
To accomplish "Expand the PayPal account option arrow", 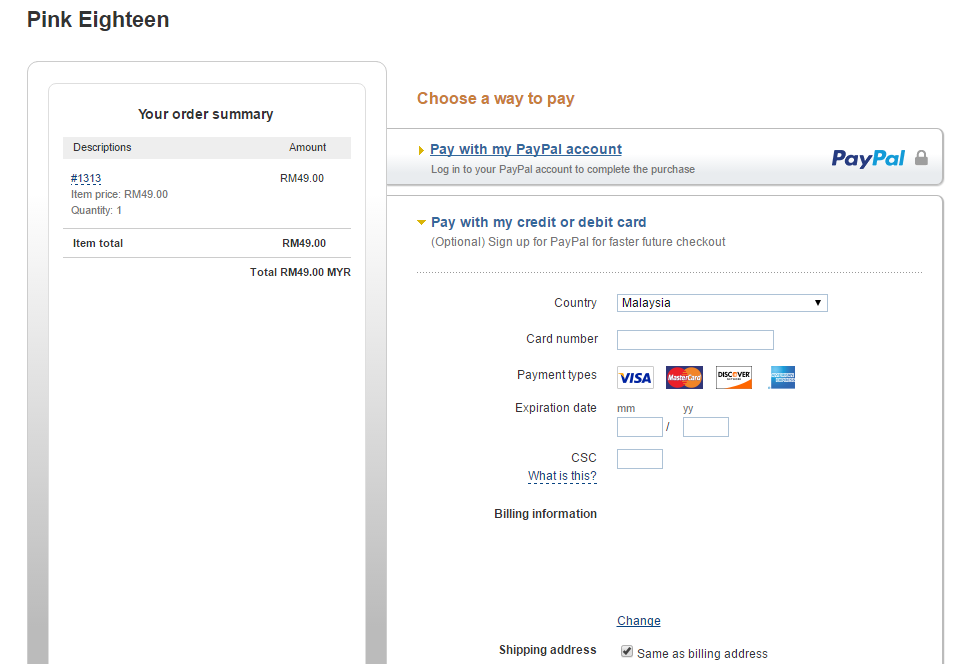I will click(422, 150).
